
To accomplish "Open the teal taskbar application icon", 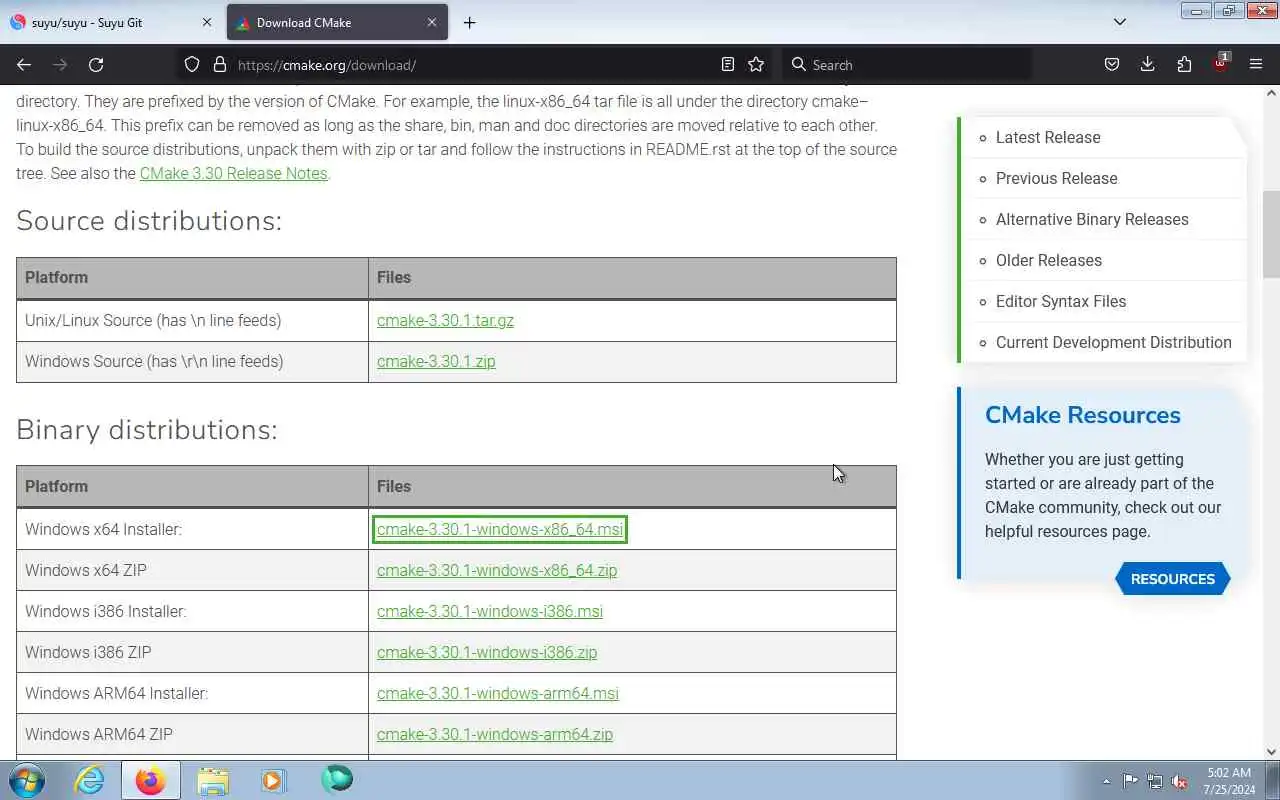I will pos(337,780).
